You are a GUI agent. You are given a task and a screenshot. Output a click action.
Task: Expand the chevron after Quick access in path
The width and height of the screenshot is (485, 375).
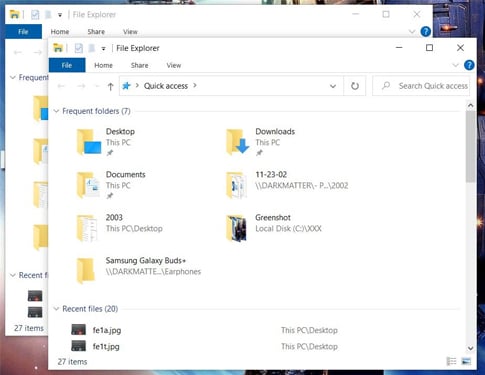coord(195,86)
